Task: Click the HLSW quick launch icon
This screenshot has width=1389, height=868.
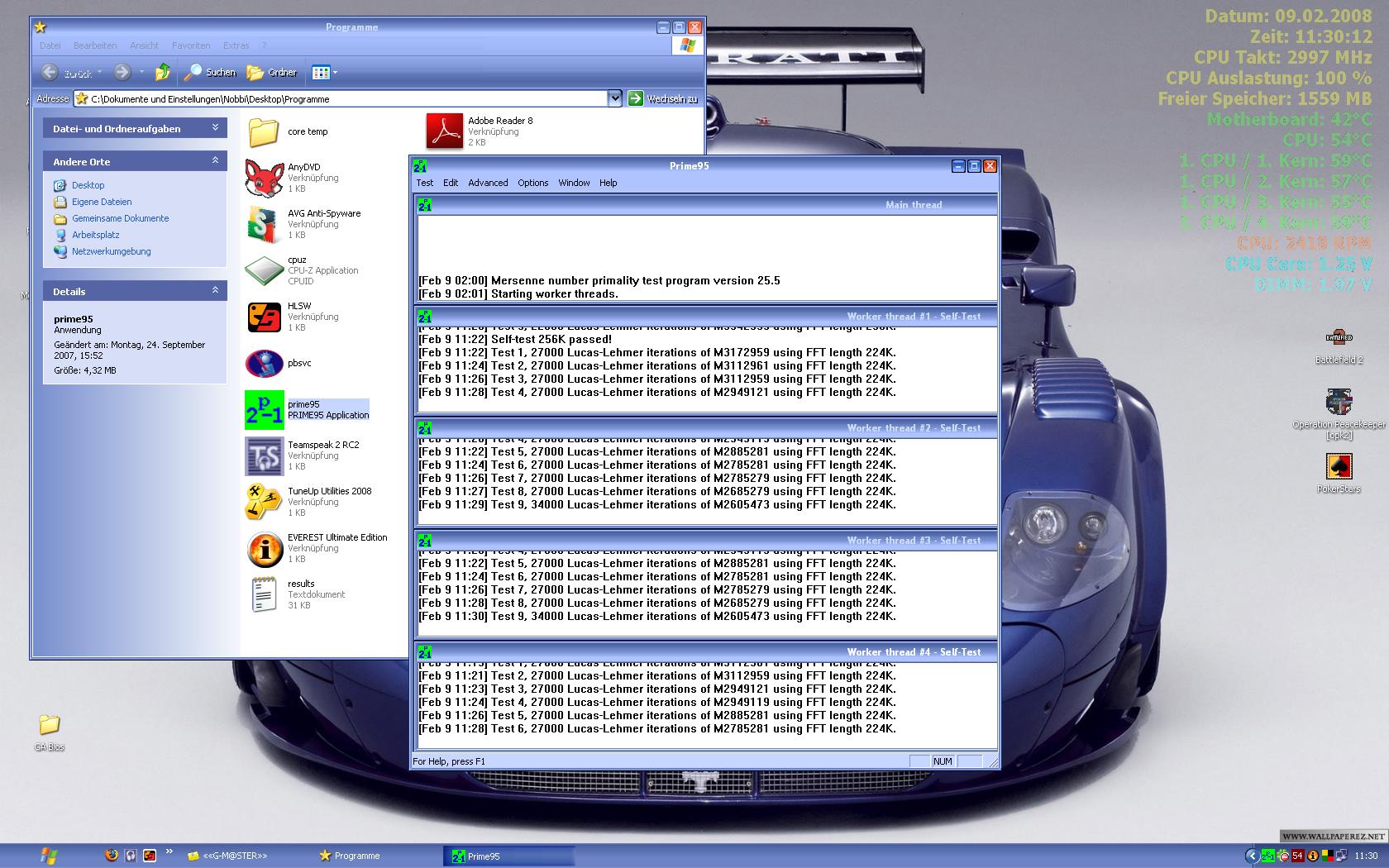Action: 150,856
